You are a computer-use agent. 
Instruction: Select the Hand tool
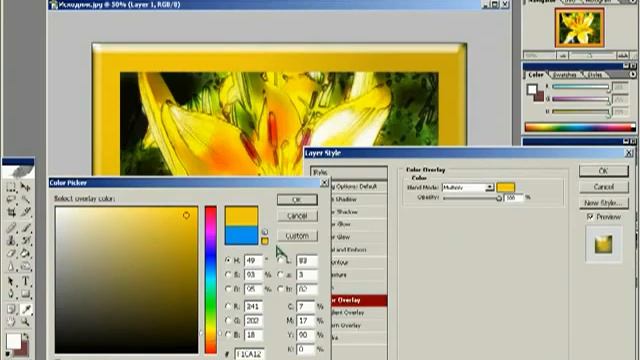coord(11,322)
